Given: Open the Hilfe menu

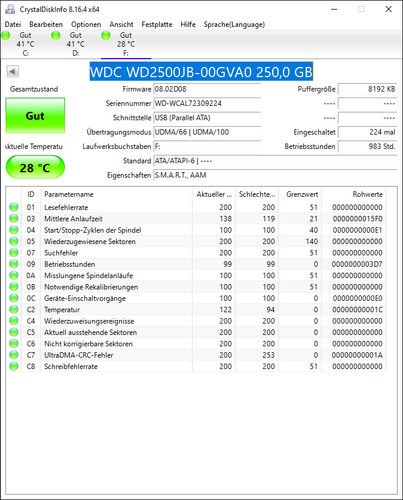Looking at the screenshot, I should click(188, 24).
